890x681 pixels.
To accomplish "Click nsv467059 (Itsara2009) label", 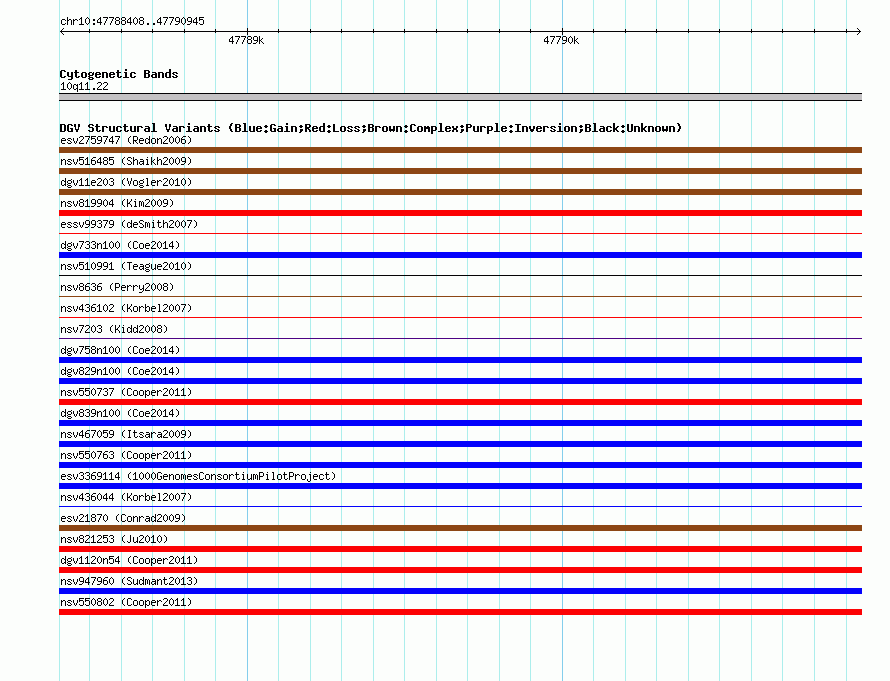I will pyautogui.click(x=126, y=434).
